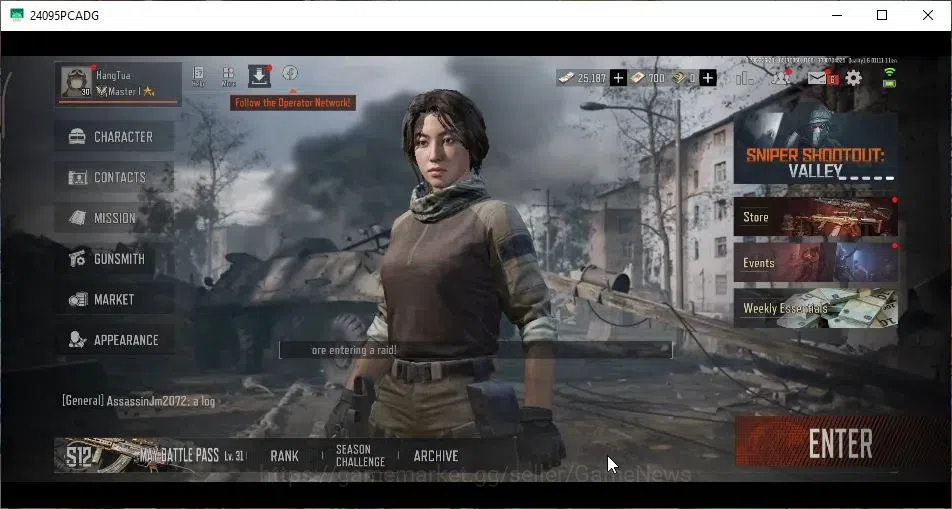Open the Sniper Shootout: Valley banner
The height and width of the screenshot is (509, 952).
[816, 148]
